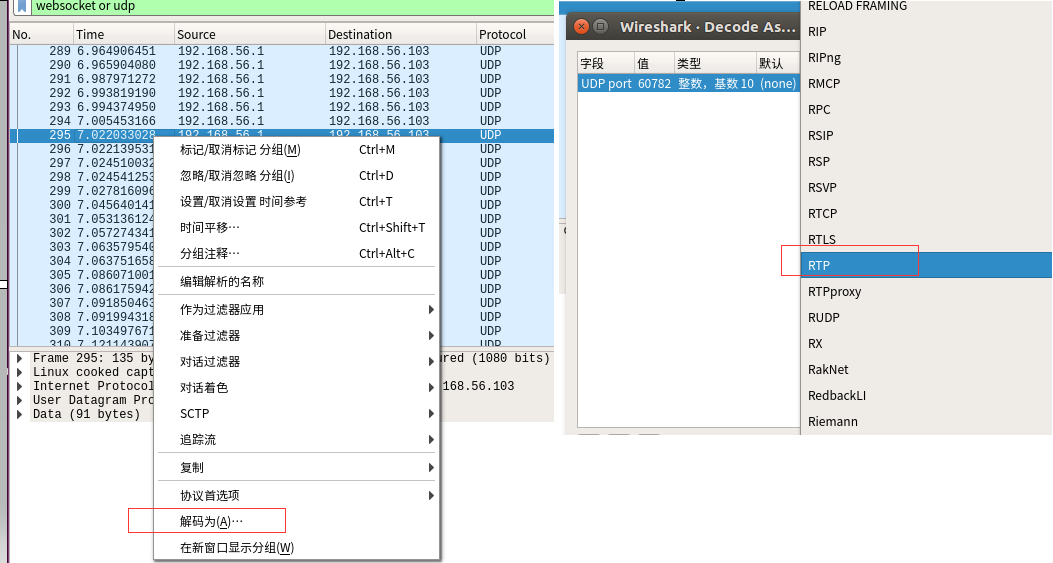Expand the Frame 295 detail tree node
Image resolution: width=1053 pixels, height=563 pixels.
pos(20,358)
